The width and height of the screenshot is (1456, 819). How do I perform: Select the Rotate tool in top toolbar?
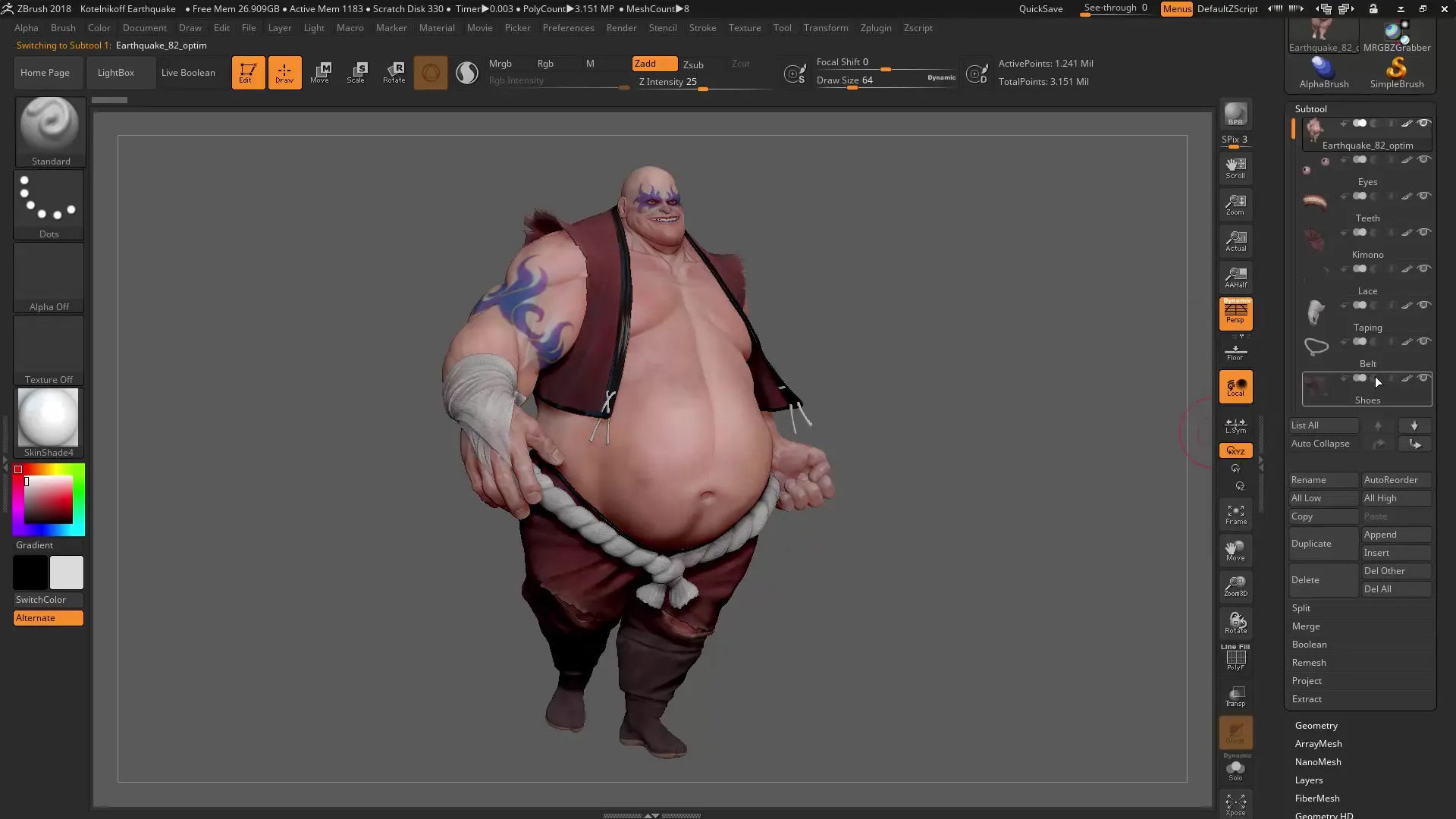click(394, 73)
